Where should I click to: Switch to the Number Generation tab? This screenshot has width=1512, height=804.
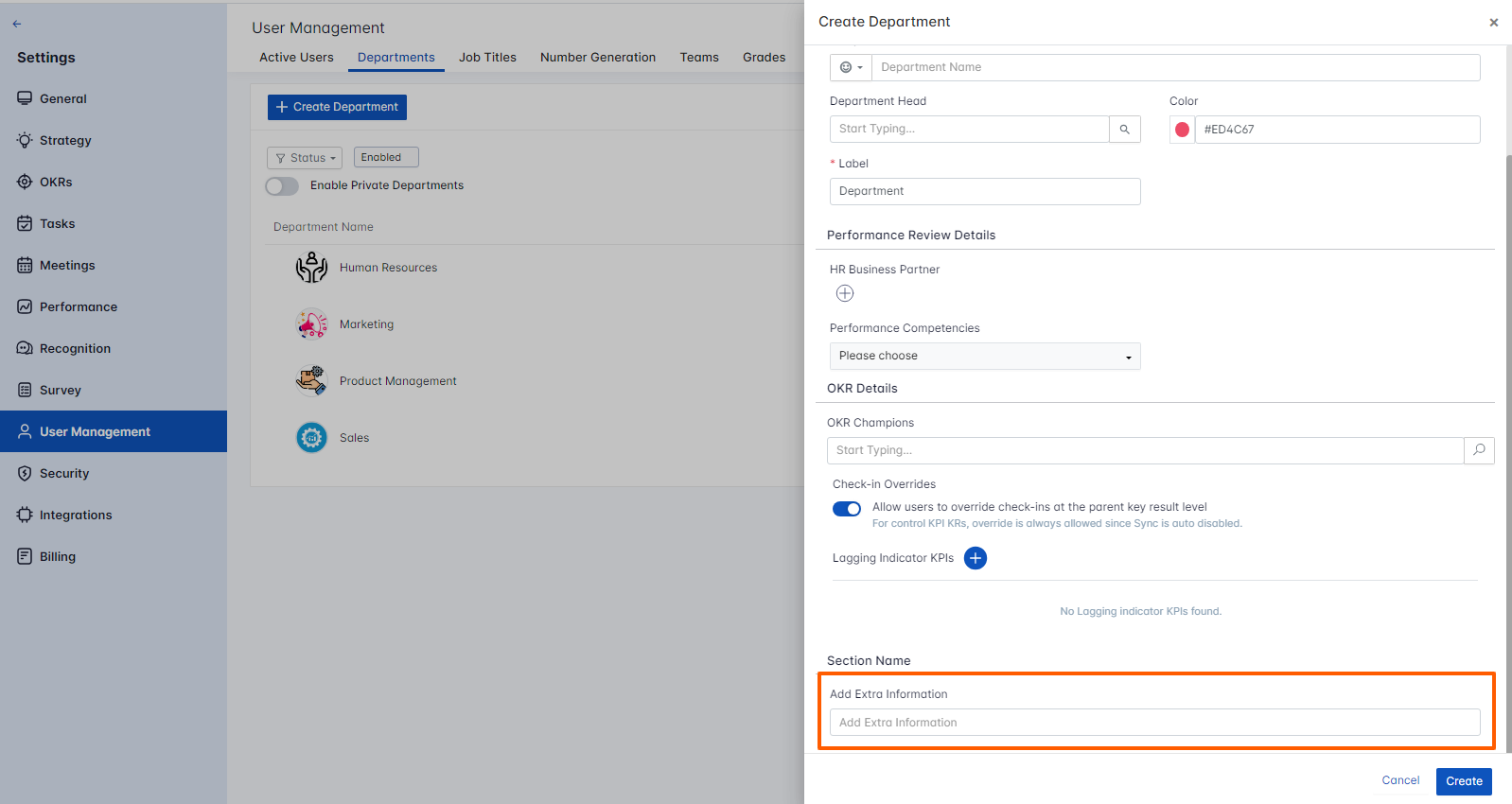[x=597, y=58]
